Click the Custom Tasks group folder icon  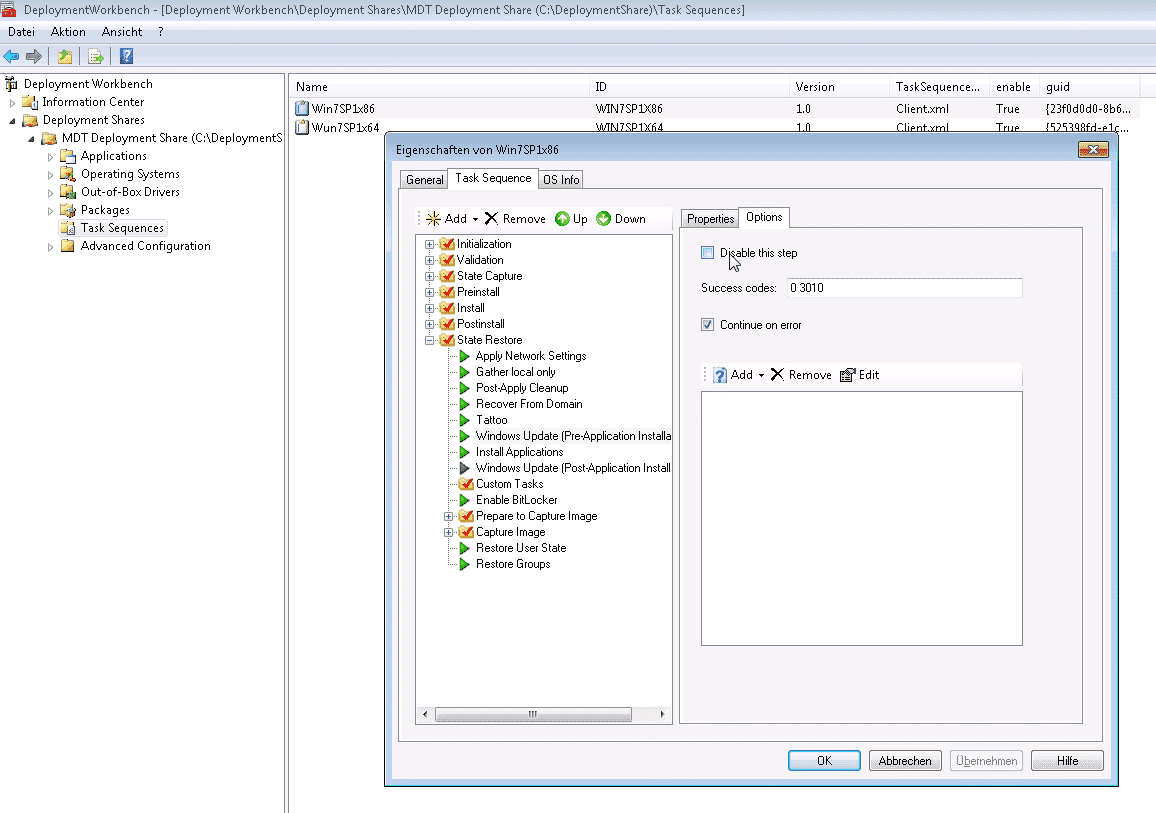coord(466,484)
